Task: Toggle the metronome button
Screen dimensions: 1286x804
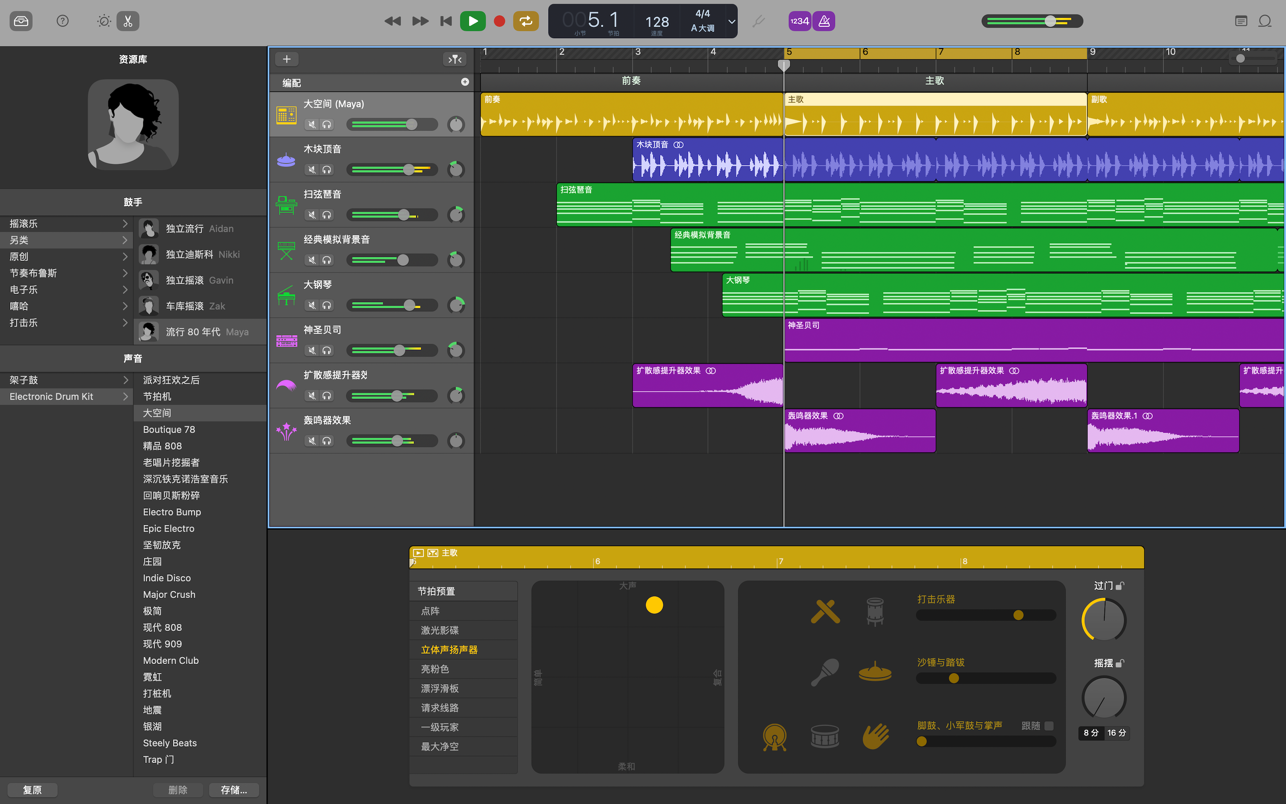Action: [x=824, y=21]
